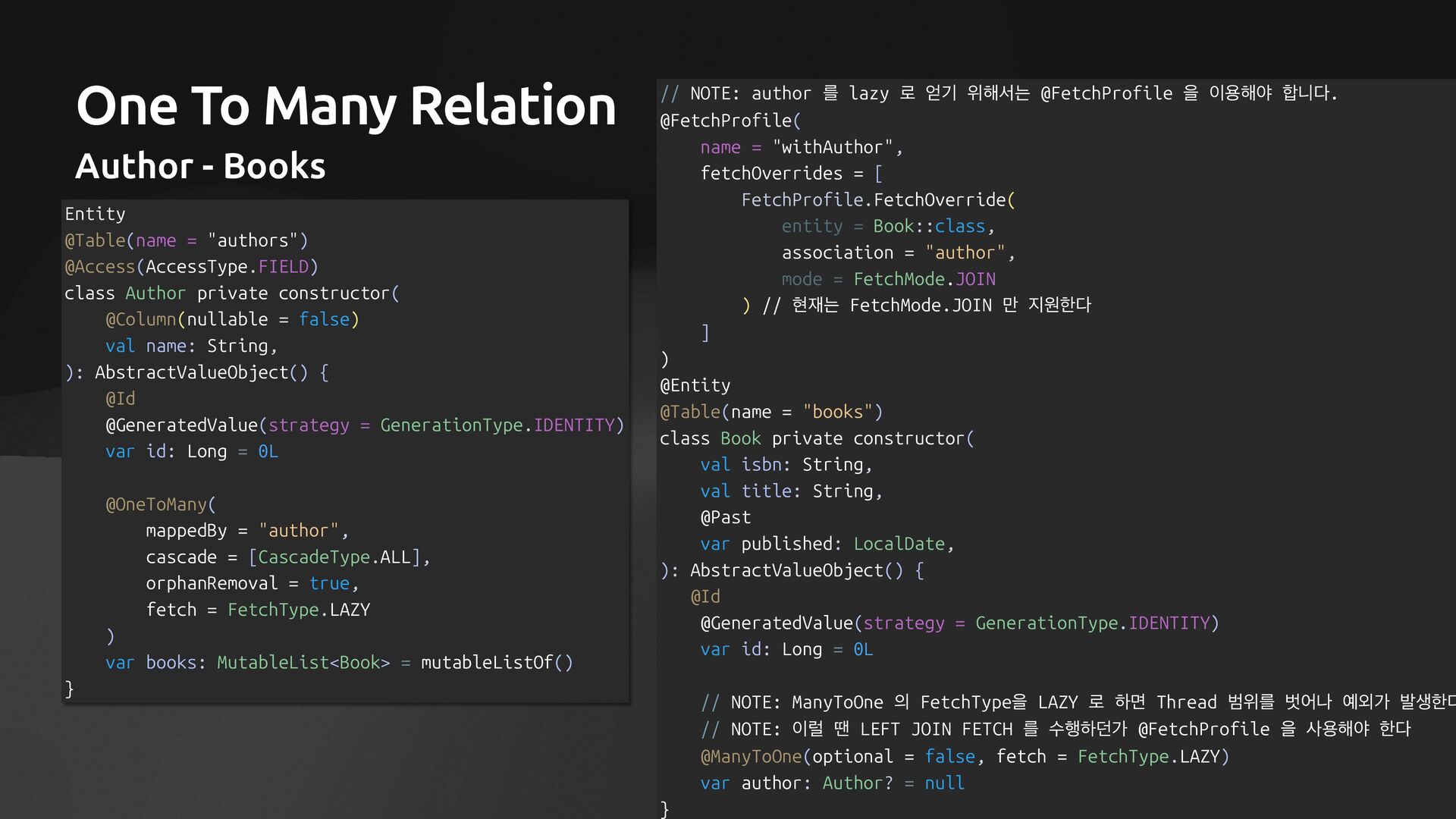Screen dimensions: 1456x819
Task: Click FetchMode.JOIN in the code
Action: 924,279
